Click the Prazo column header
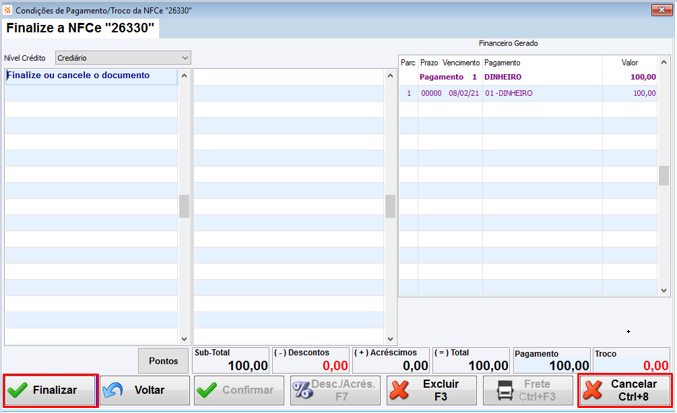 429,63
